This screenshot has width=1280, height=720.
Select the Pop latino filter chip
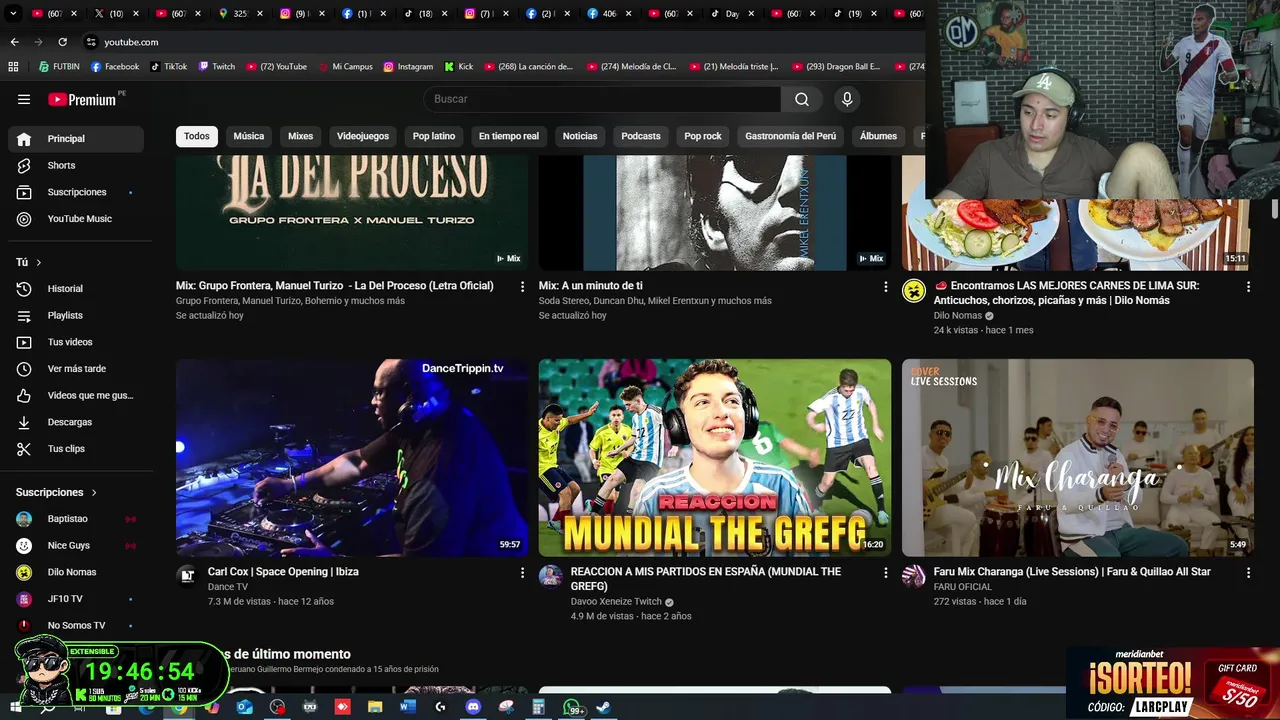(x=434, y=136)
